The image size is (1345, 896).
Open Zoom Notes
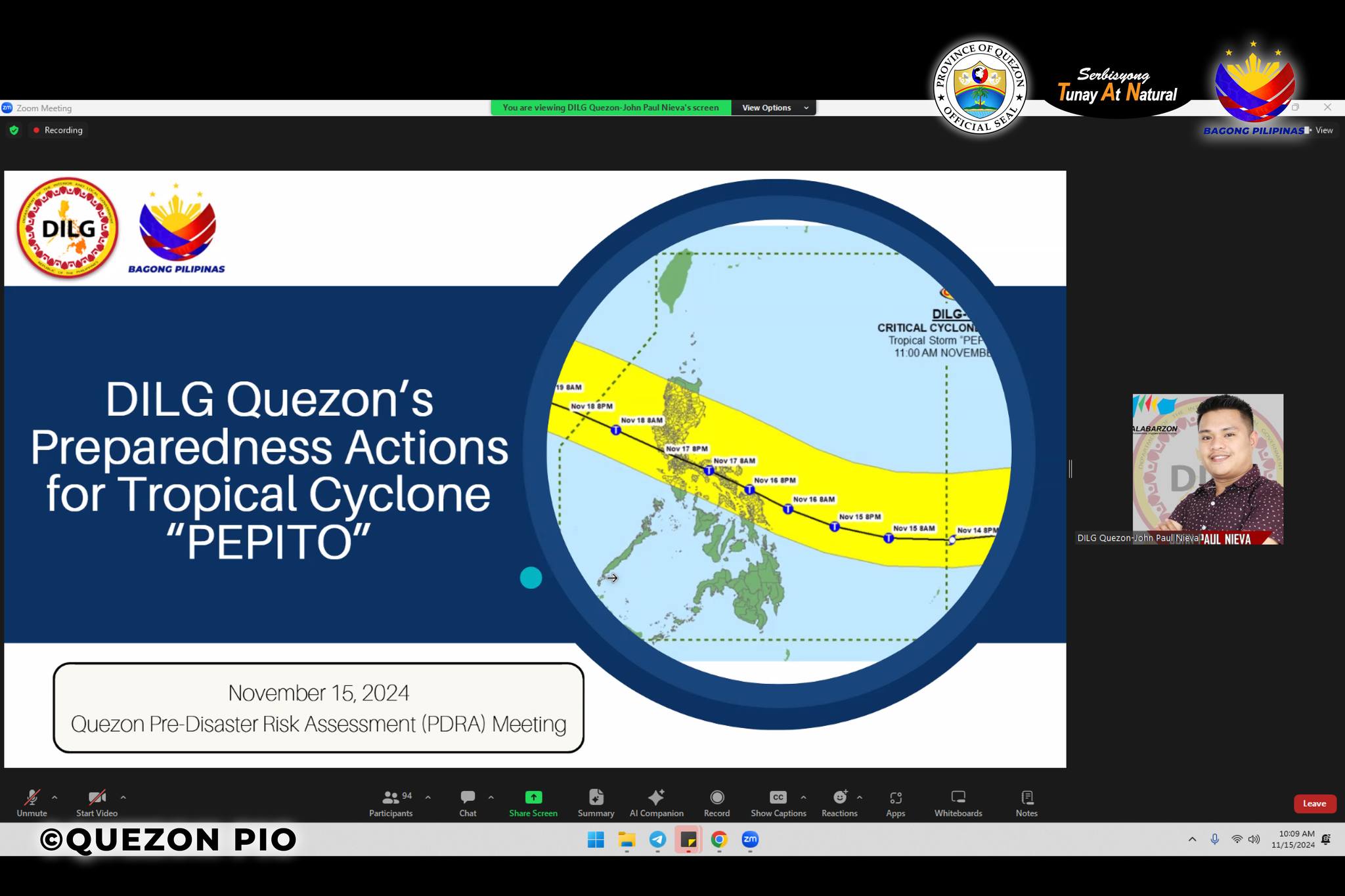point(1026,803)
